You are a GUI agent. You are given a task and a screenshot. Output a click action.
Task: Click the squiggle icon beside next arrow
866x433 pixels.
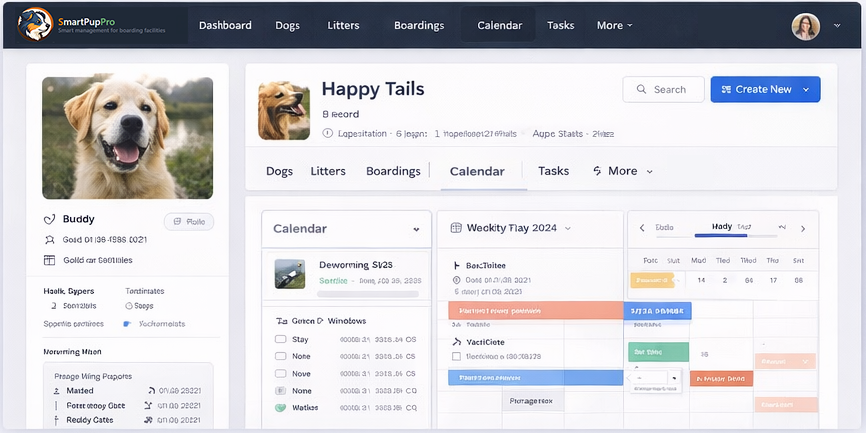tap(782, 227)
